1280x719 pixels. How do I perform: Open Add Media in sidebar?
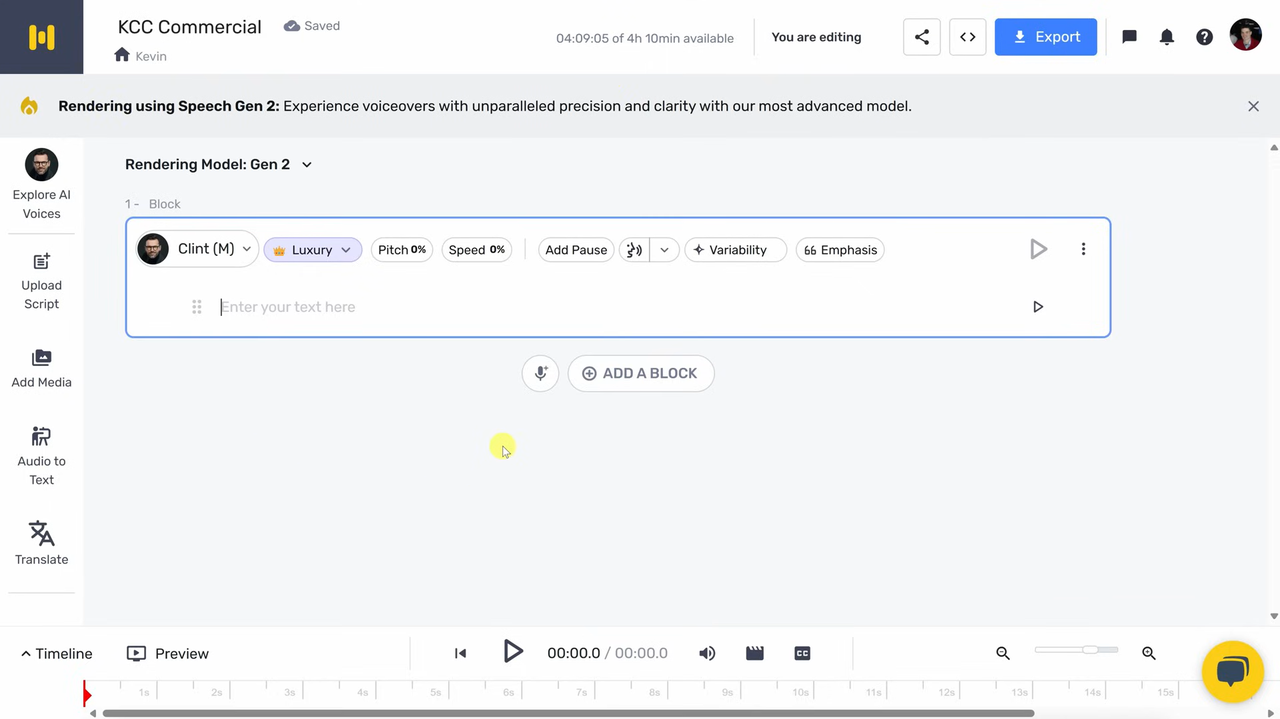[41, 369]
